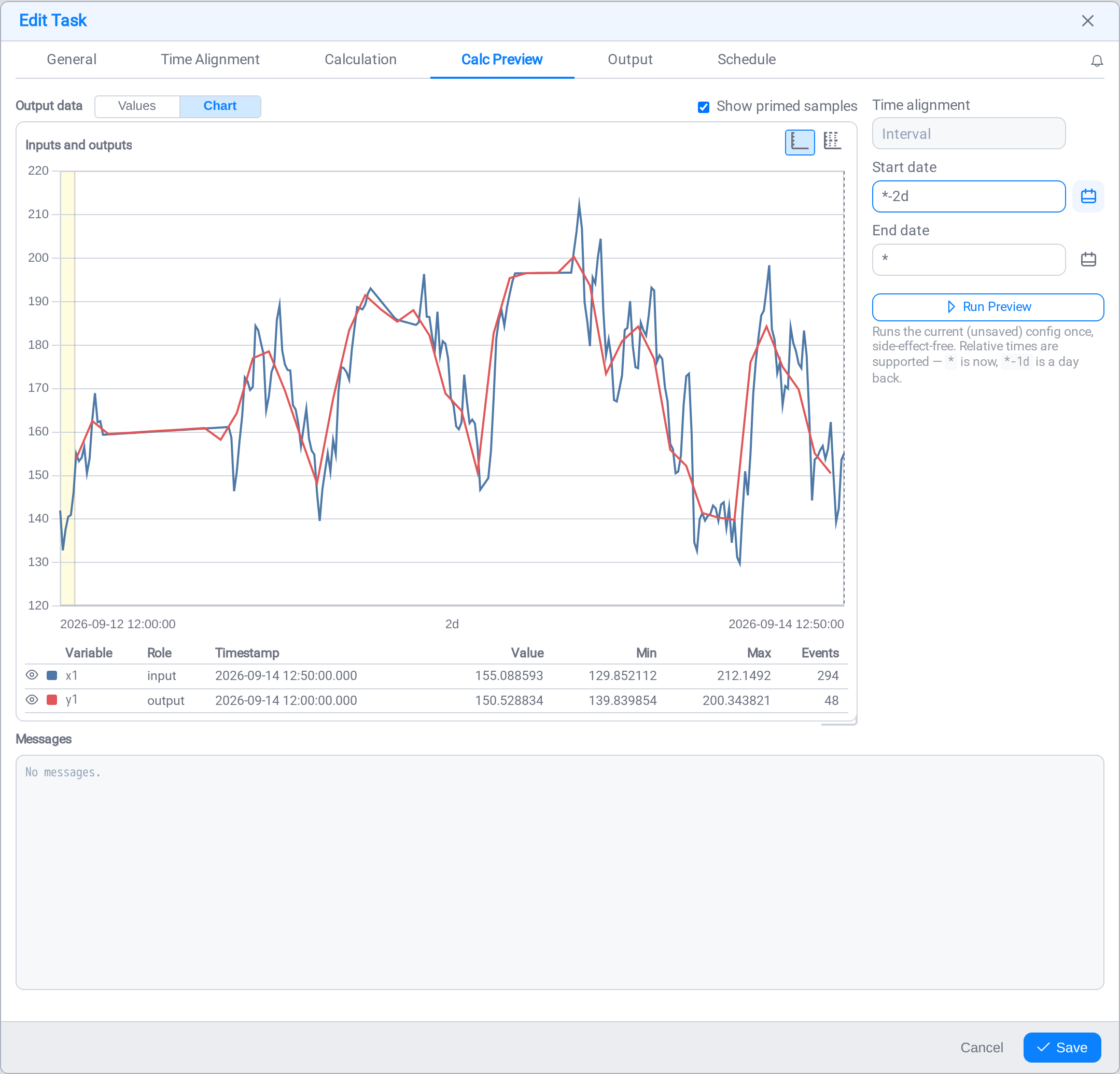Focus the End date field

click(x=968, y=259)
